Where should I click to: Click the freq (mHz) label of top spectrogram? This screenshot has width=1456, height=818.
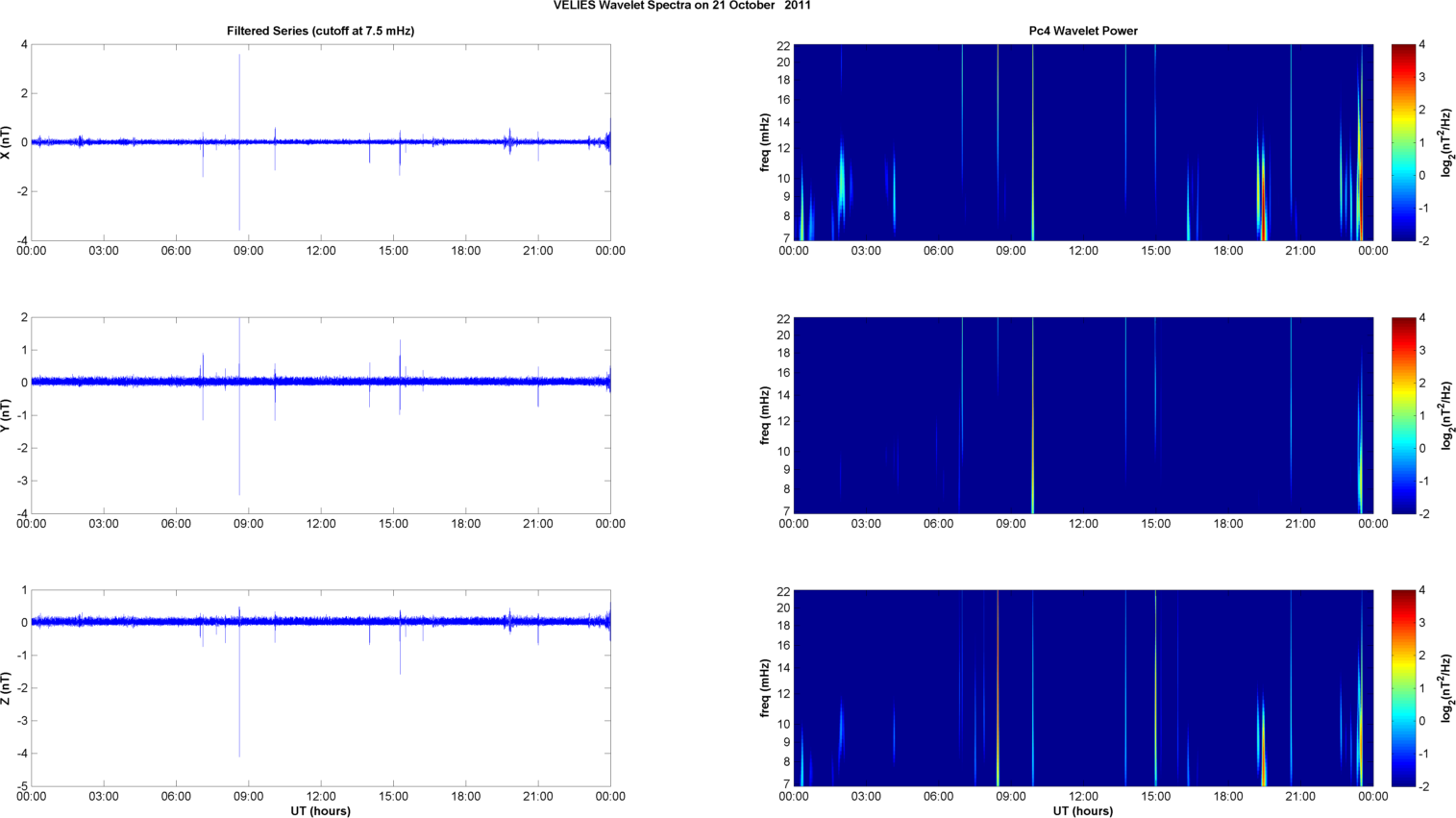pyautogui.click(x=765, y=142)
